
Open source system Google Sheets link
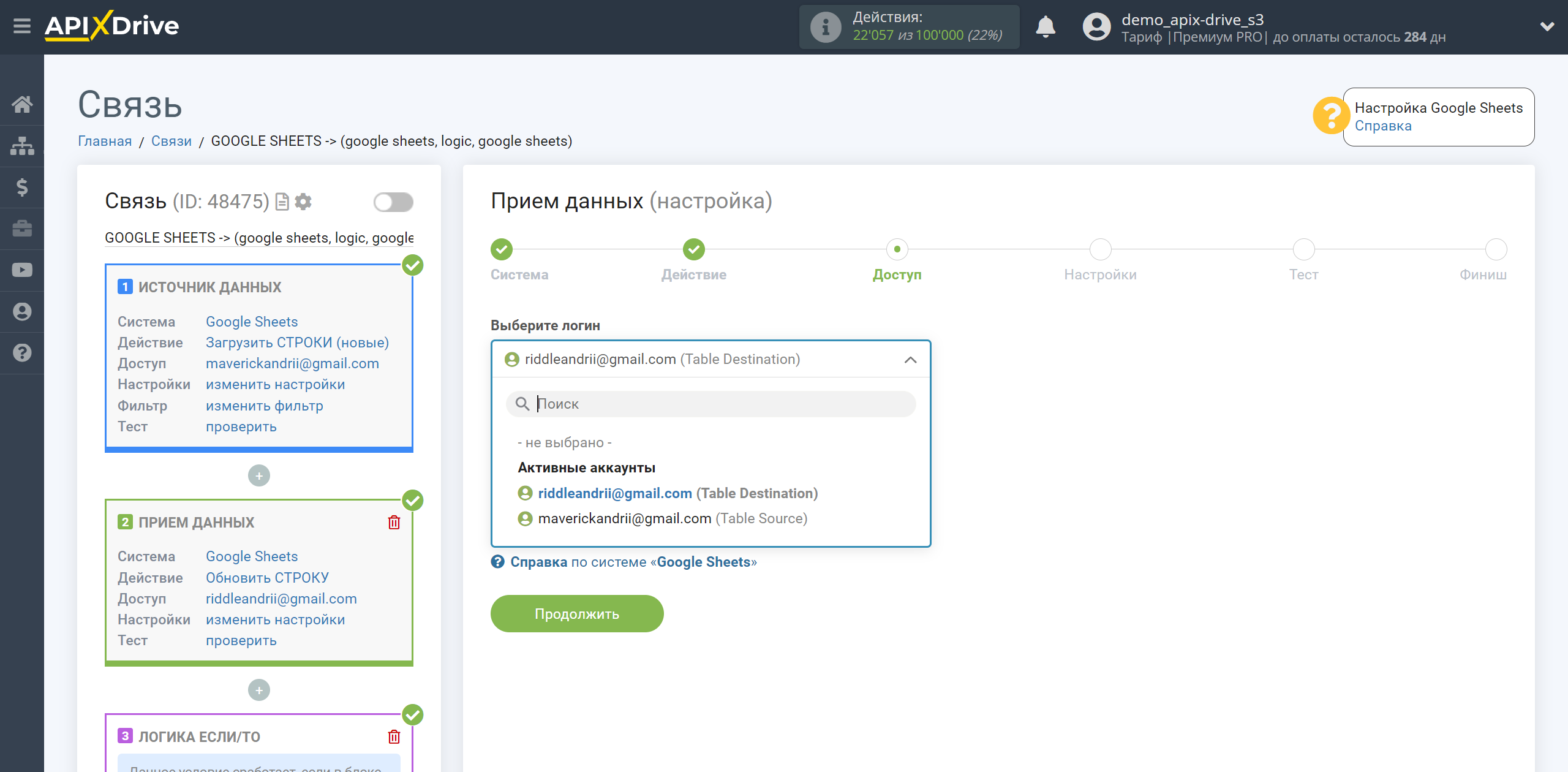(252, 322)
